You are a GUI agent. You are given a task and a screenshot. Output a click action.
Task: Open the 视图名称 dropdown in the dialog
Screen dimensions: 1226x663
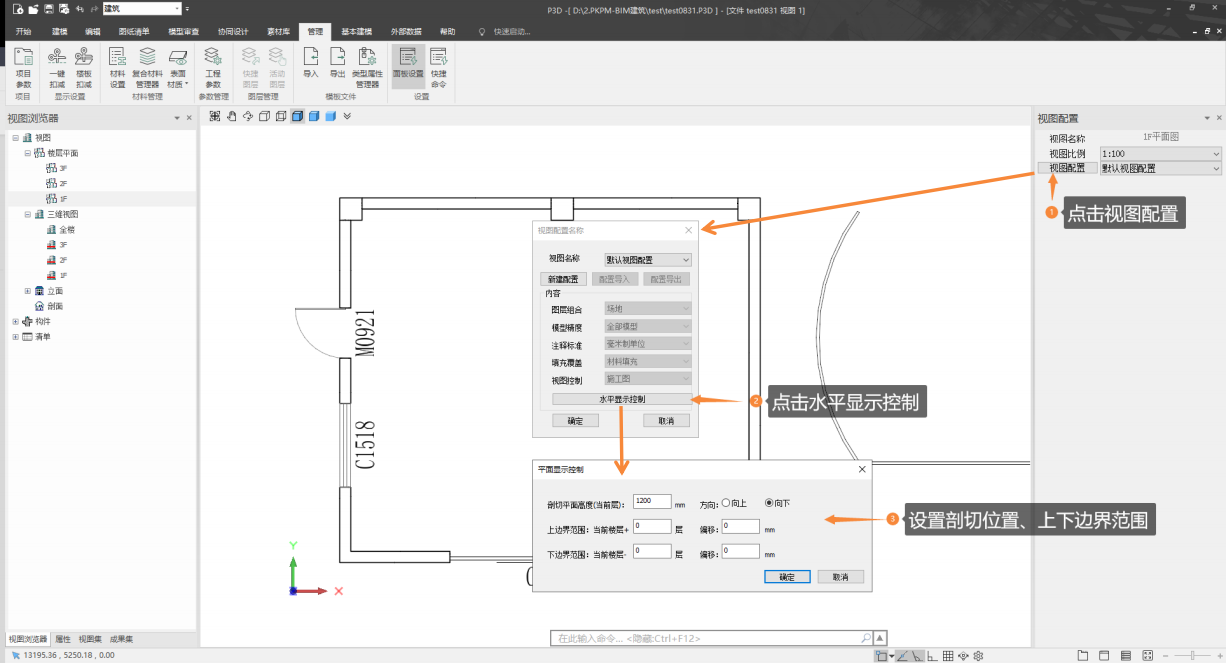[x=648, y=260]
